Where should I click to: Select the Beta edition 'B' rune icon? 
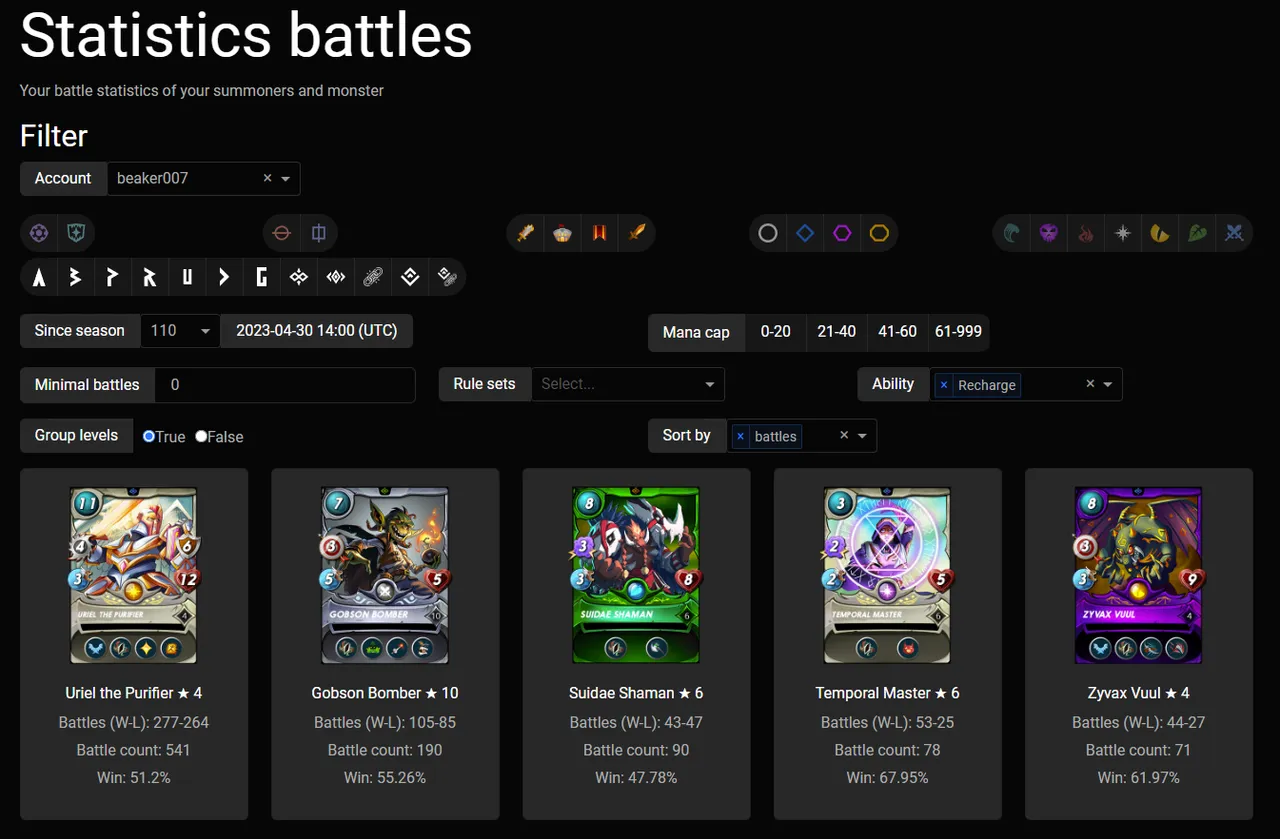click(x=76, y=278)
